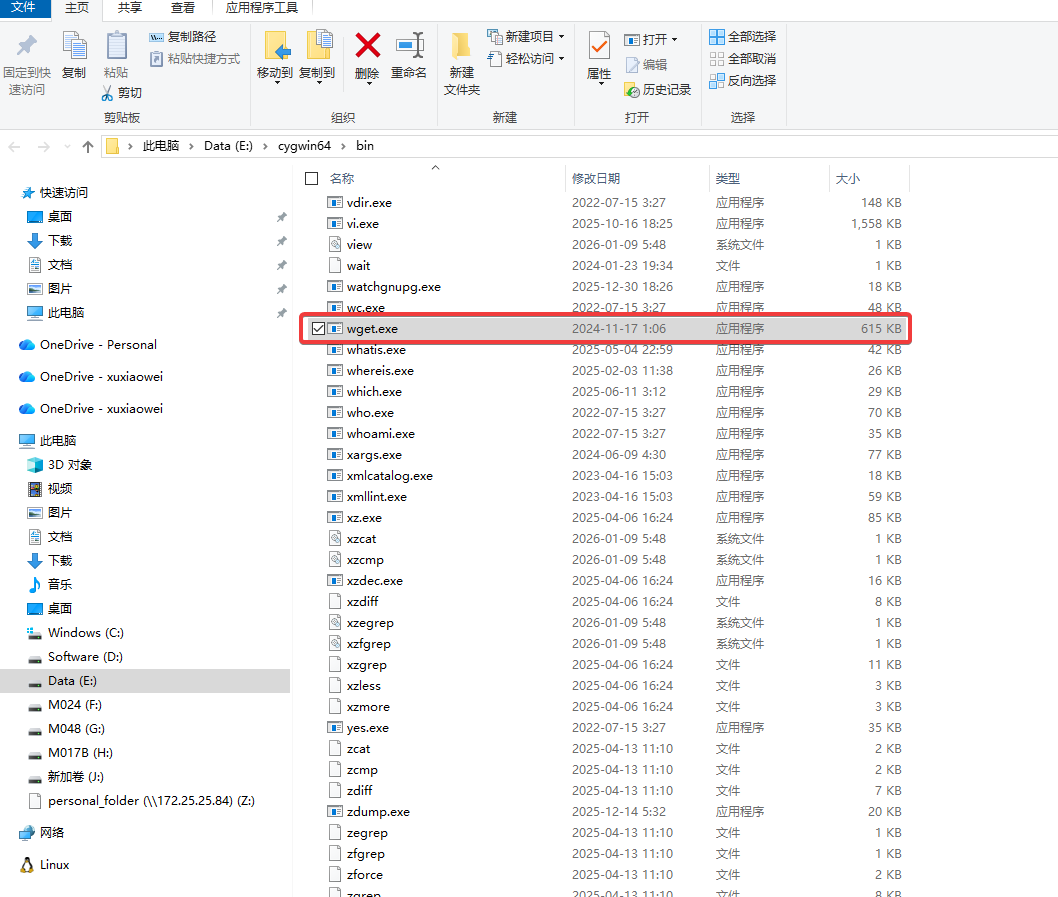Click the Up arrow navigation button

[88, 146]
